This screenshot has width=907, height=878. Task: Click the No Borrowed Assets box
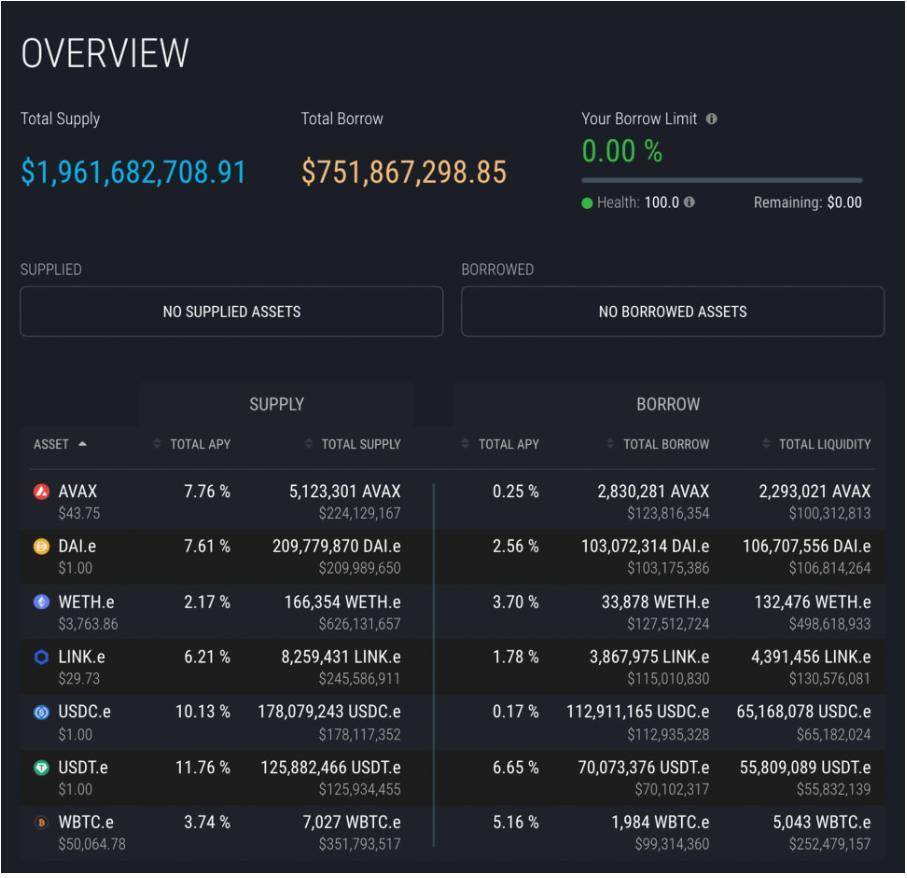point(673,311)
